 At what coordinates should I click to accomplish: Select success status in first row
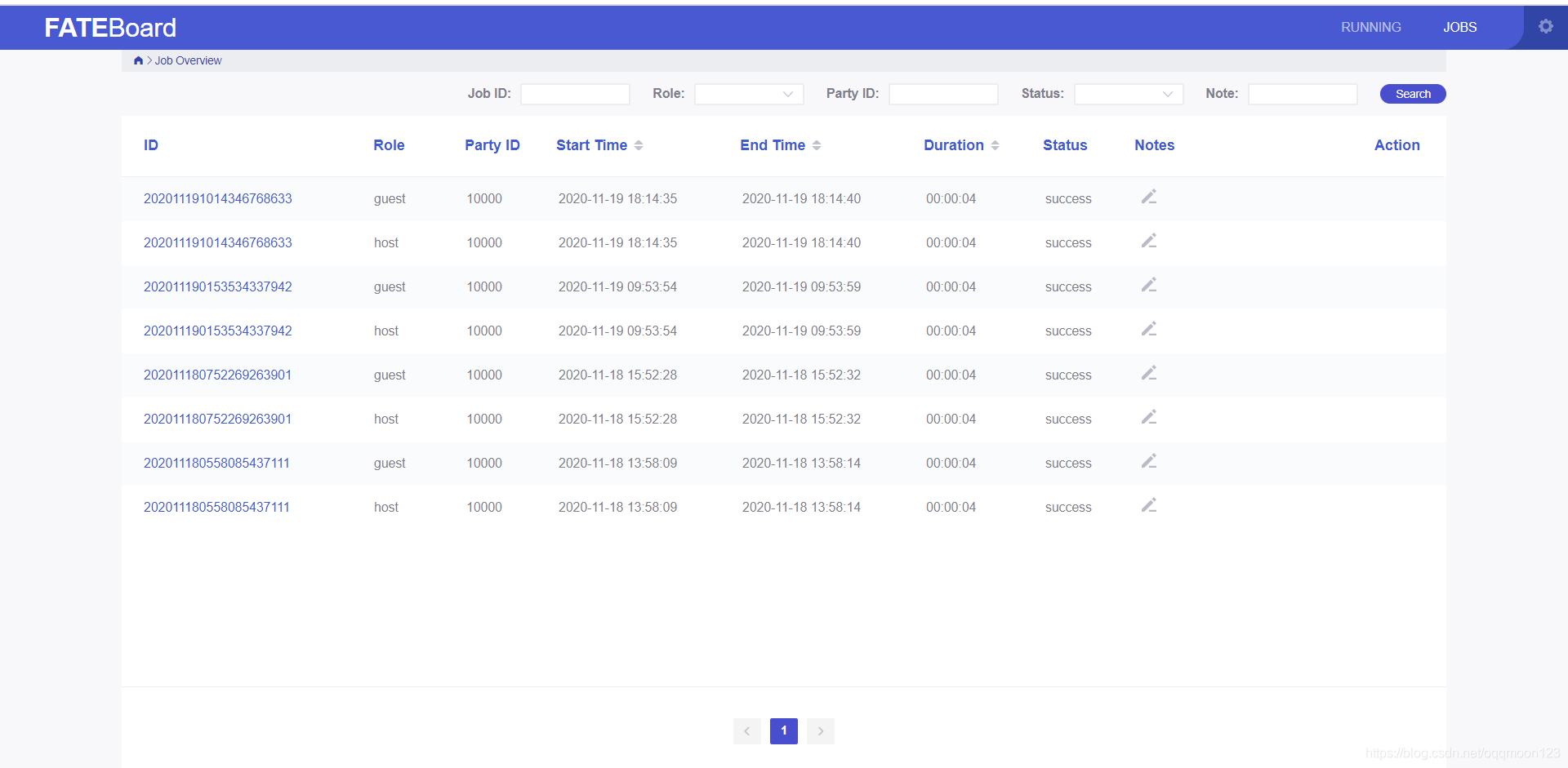point(1068,198)
